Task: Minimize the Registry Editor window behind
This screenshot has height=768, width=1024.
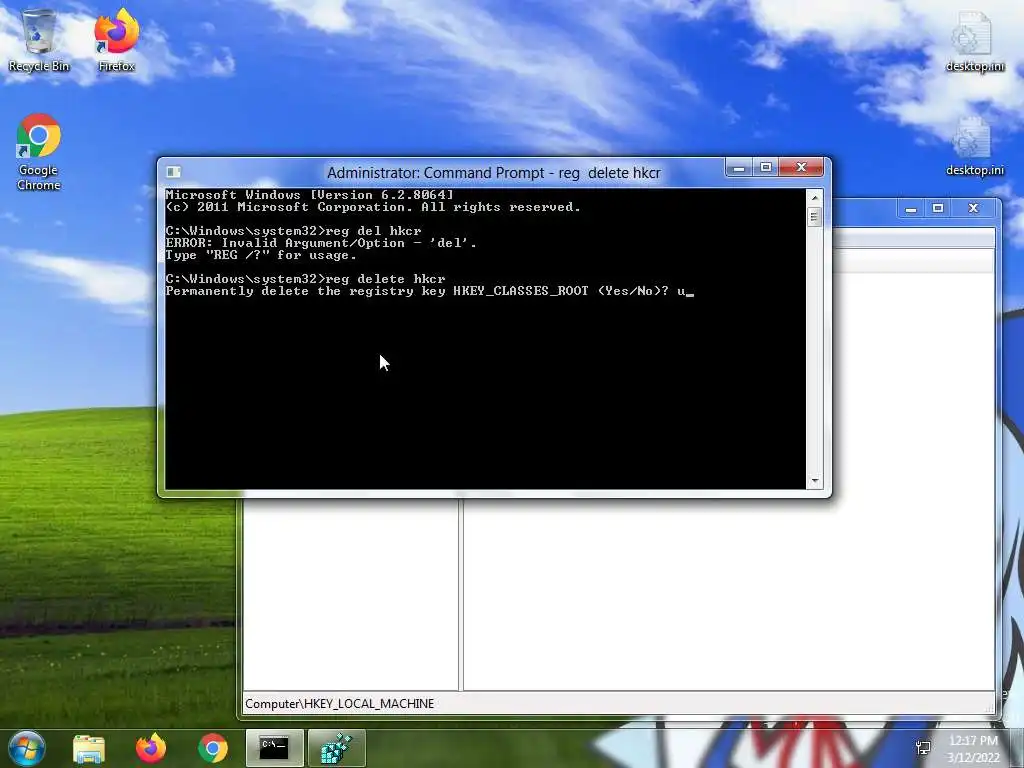Action: tap(911, 209)
